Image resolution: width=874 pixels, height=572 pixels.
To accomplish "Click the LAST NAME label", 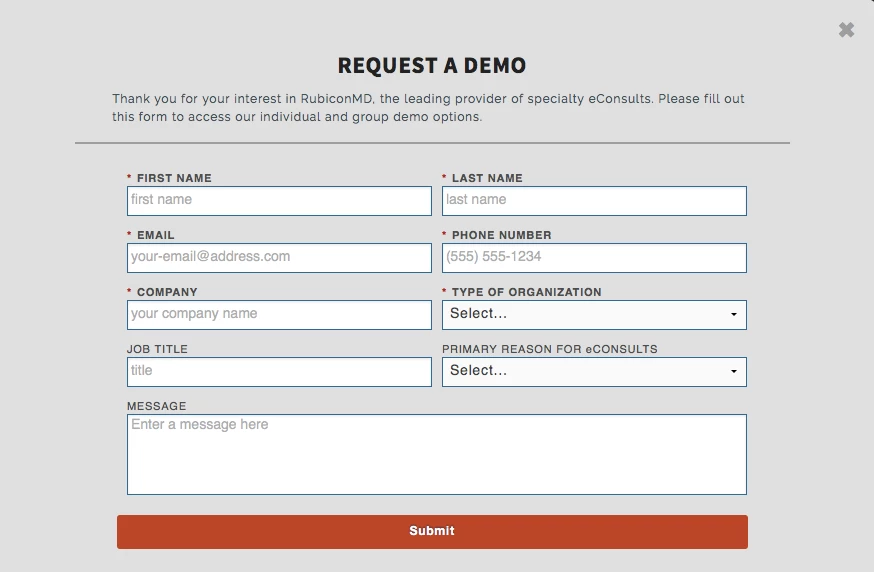I will 487,178.
